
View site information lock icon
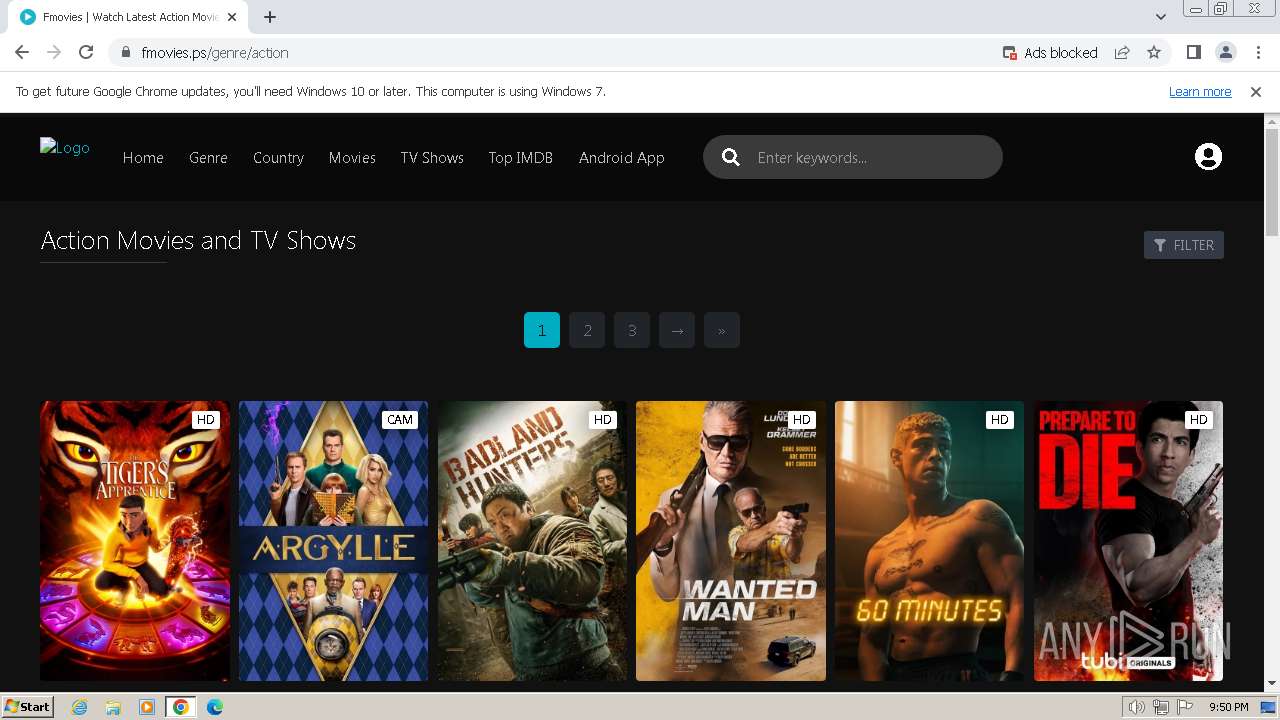[125, 52]
